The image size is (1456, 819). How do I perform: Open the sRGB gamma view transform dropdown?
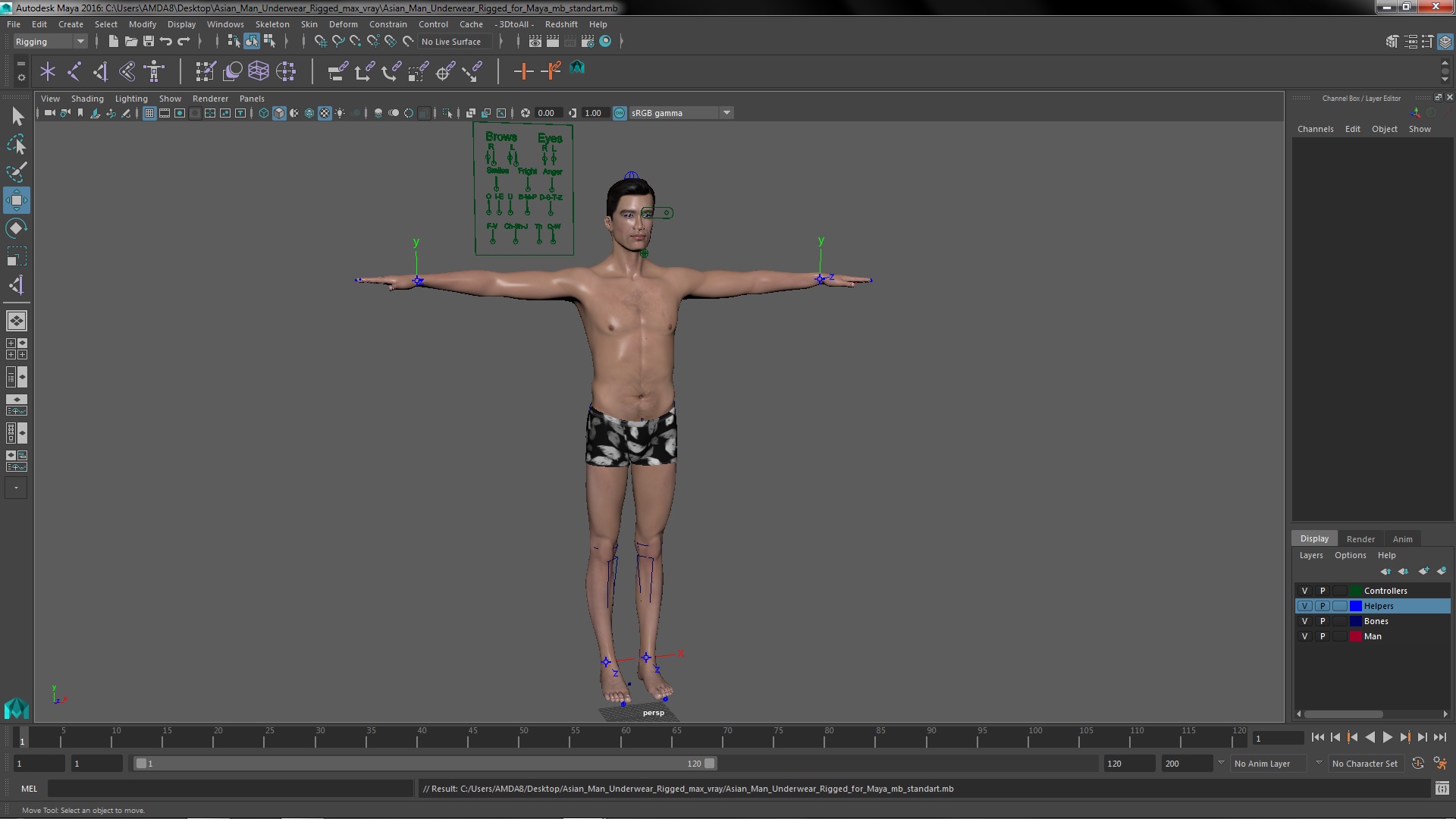point(681,113)
